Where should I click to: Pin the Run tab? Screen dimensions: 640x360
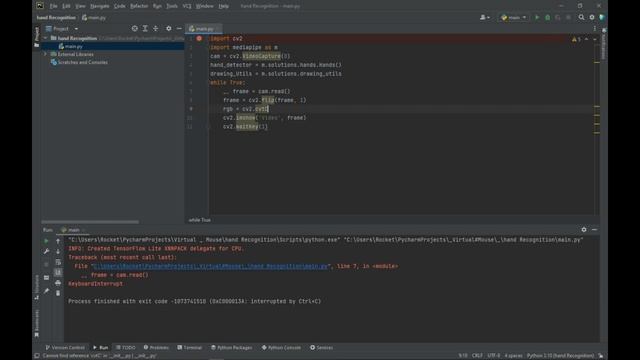46,291
